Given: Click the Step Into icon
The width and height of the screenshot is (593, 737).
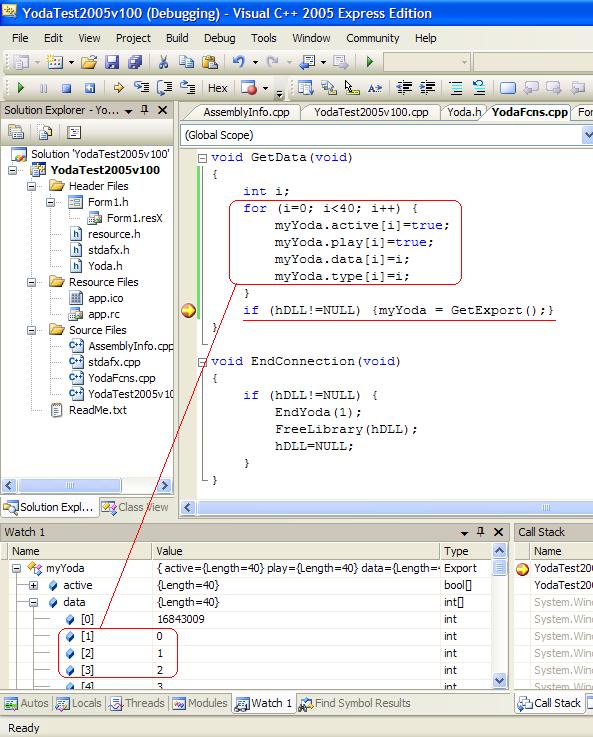Looking at the screenshot, I should click(141, 87).
